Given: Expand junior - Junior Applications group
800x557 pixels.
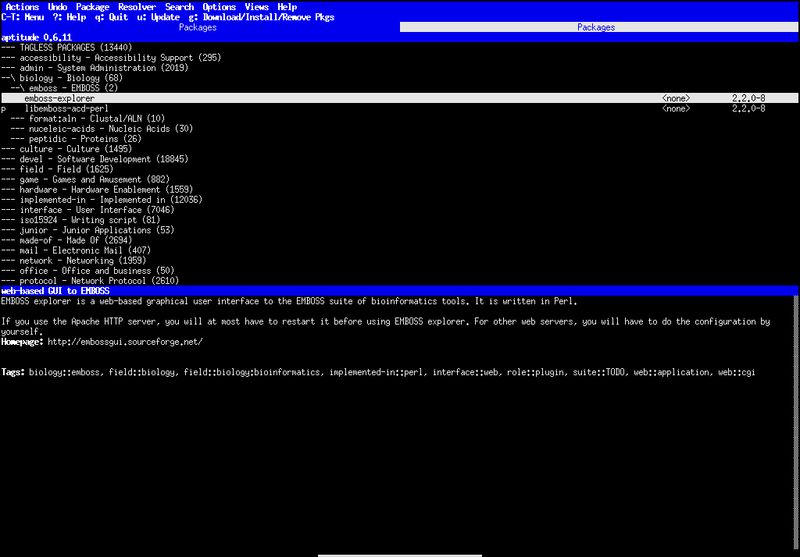Looking at the screenshot, I should coord(88,230).
